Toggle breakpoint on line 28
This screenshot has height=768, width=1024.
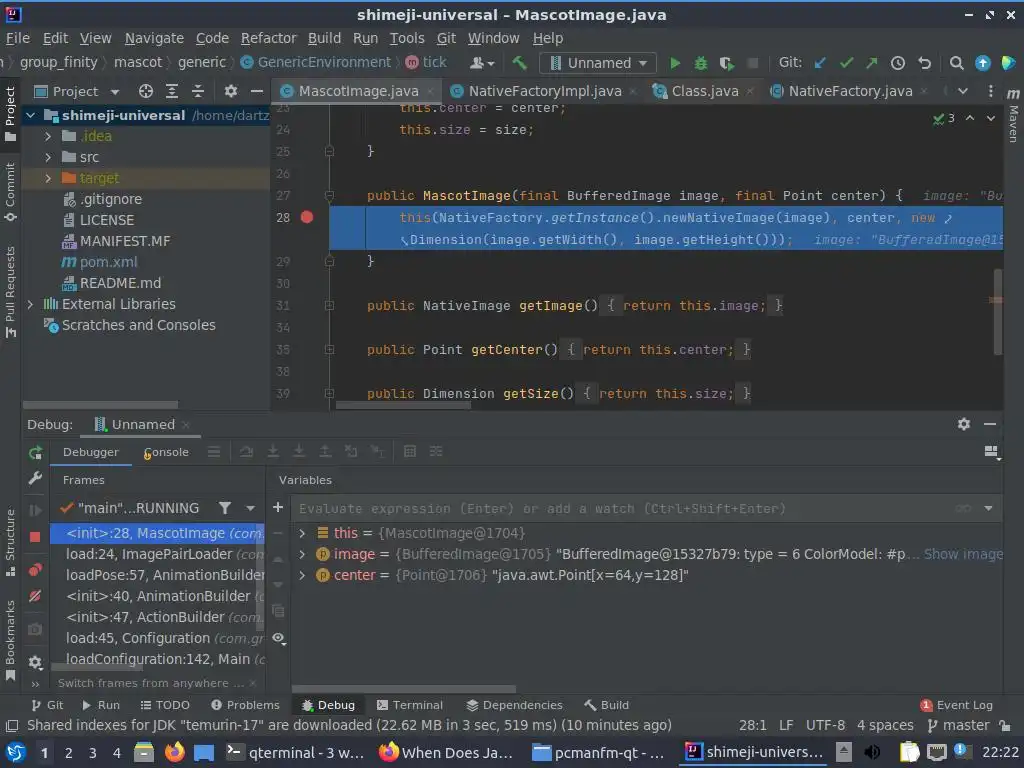[x=307, y=217]
